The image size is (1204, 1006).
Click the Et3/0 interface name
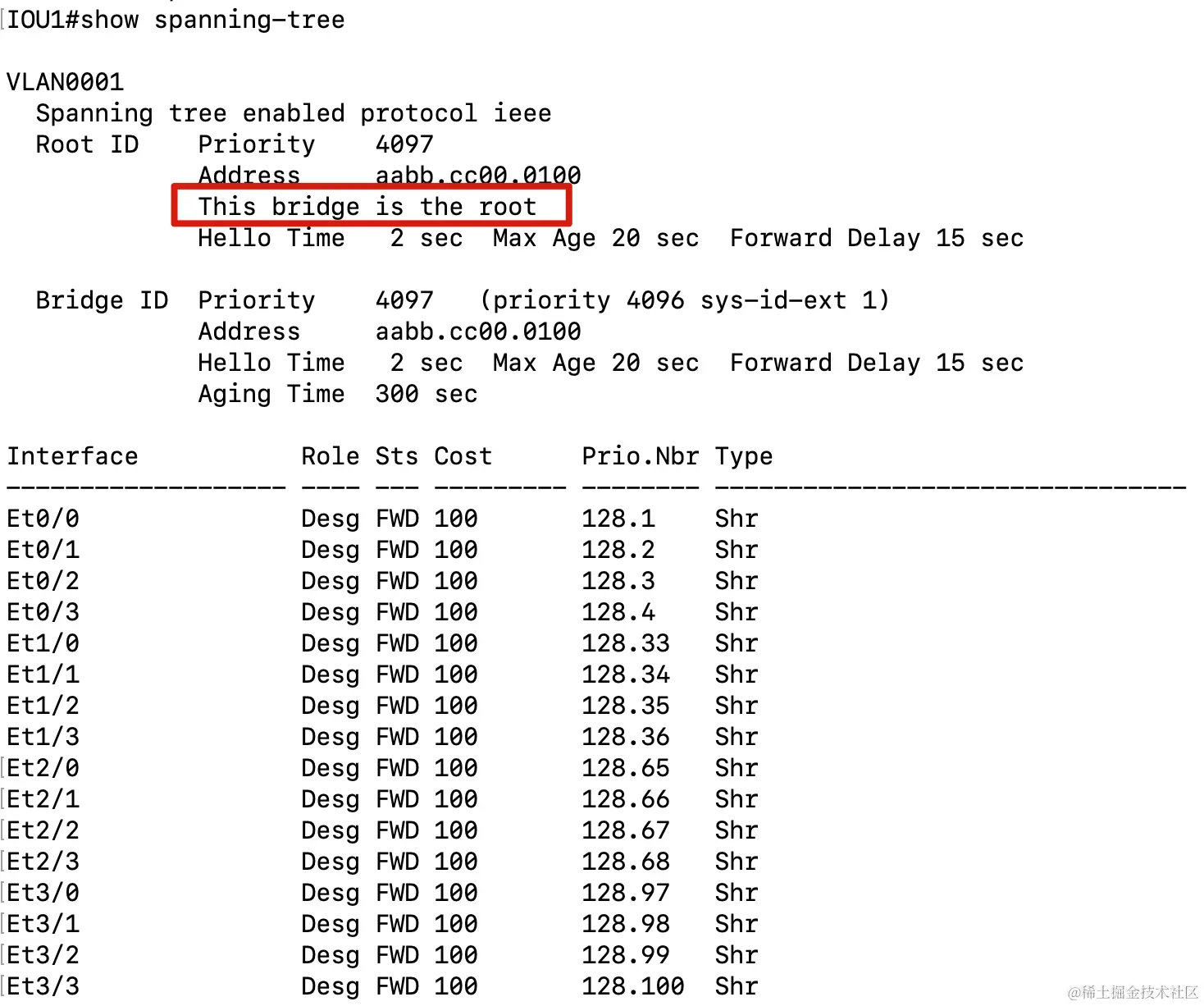pyautogui.click(x=43, y=893)
